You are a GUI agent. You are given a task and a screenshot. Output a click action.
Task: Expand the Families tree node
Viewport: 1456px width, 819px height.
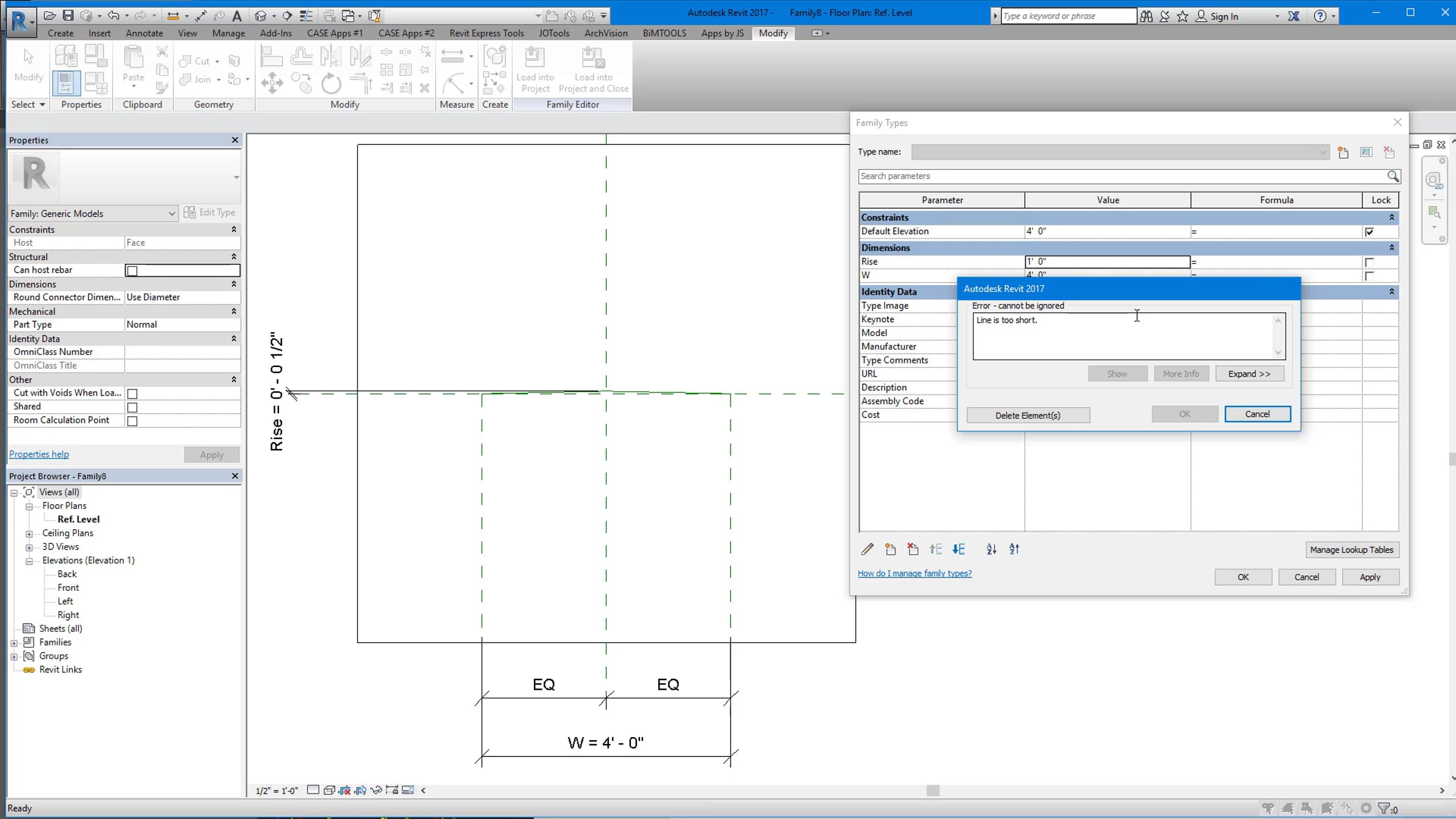point(13,643)
